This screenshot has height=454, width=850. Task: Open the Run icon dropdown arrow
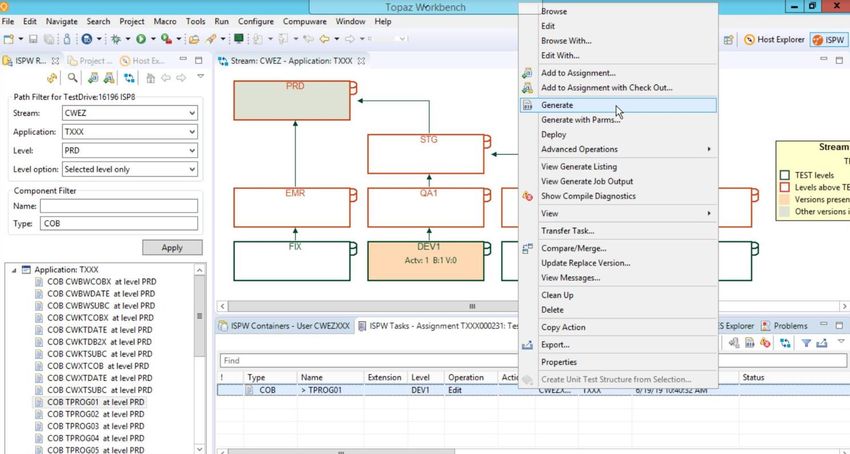[153, 39]
